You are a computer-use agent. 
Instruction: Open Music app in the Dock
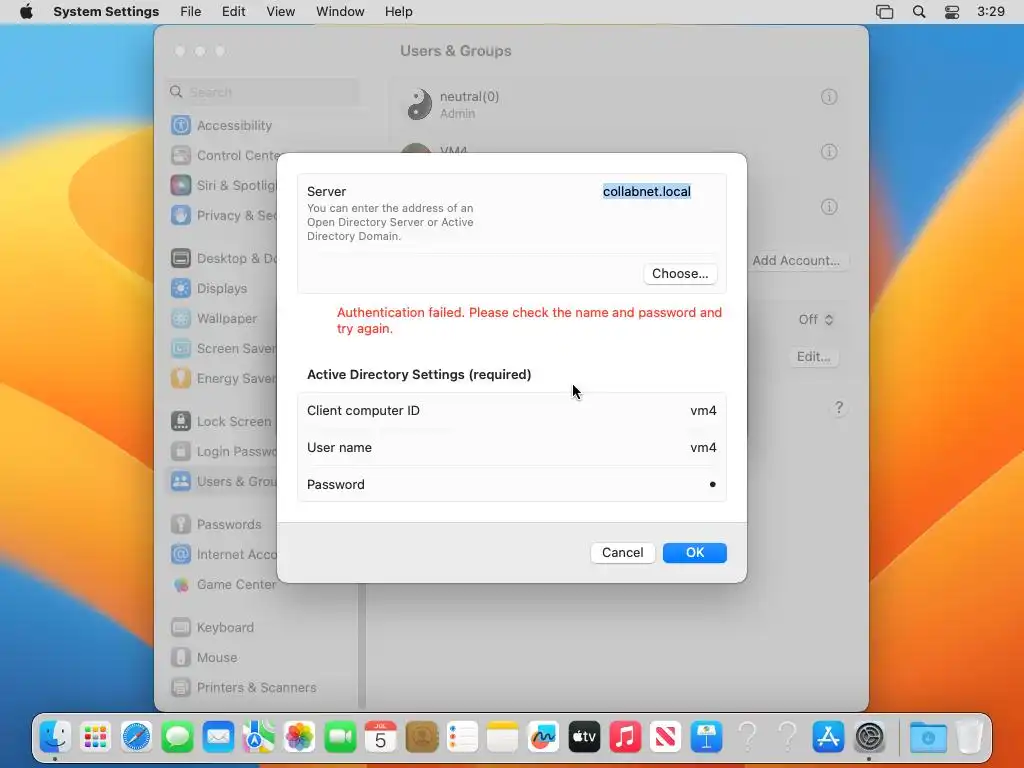point(625,737)
